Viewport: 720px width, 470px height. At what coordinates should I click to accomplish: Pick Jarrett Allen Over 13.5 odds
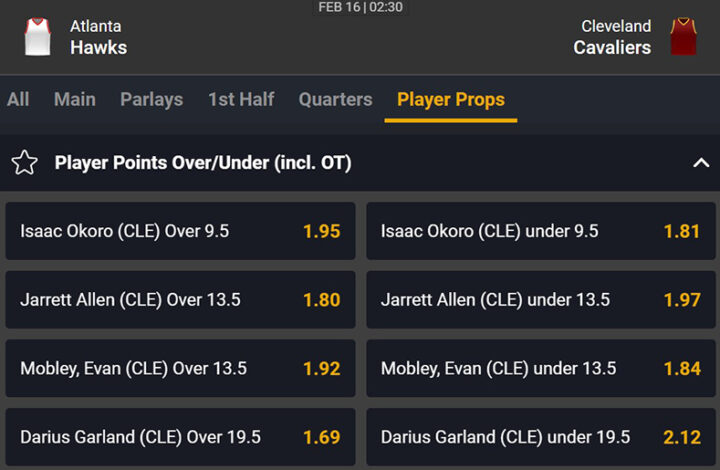click(180, 299)
